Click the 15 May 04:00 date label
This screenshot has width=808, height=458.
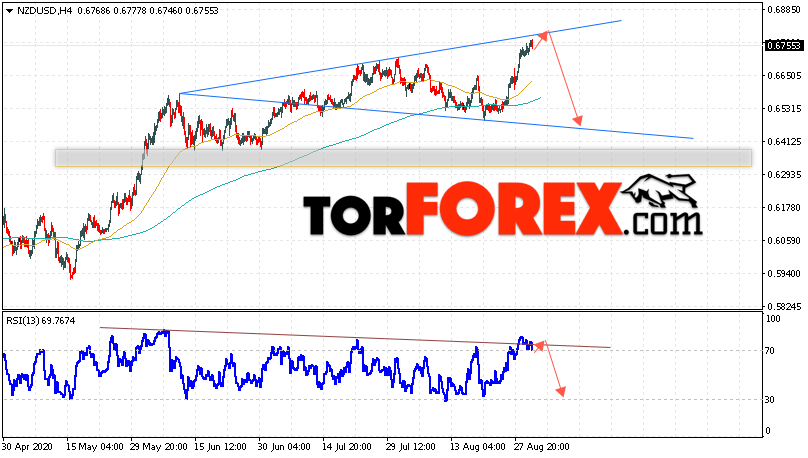95,447
